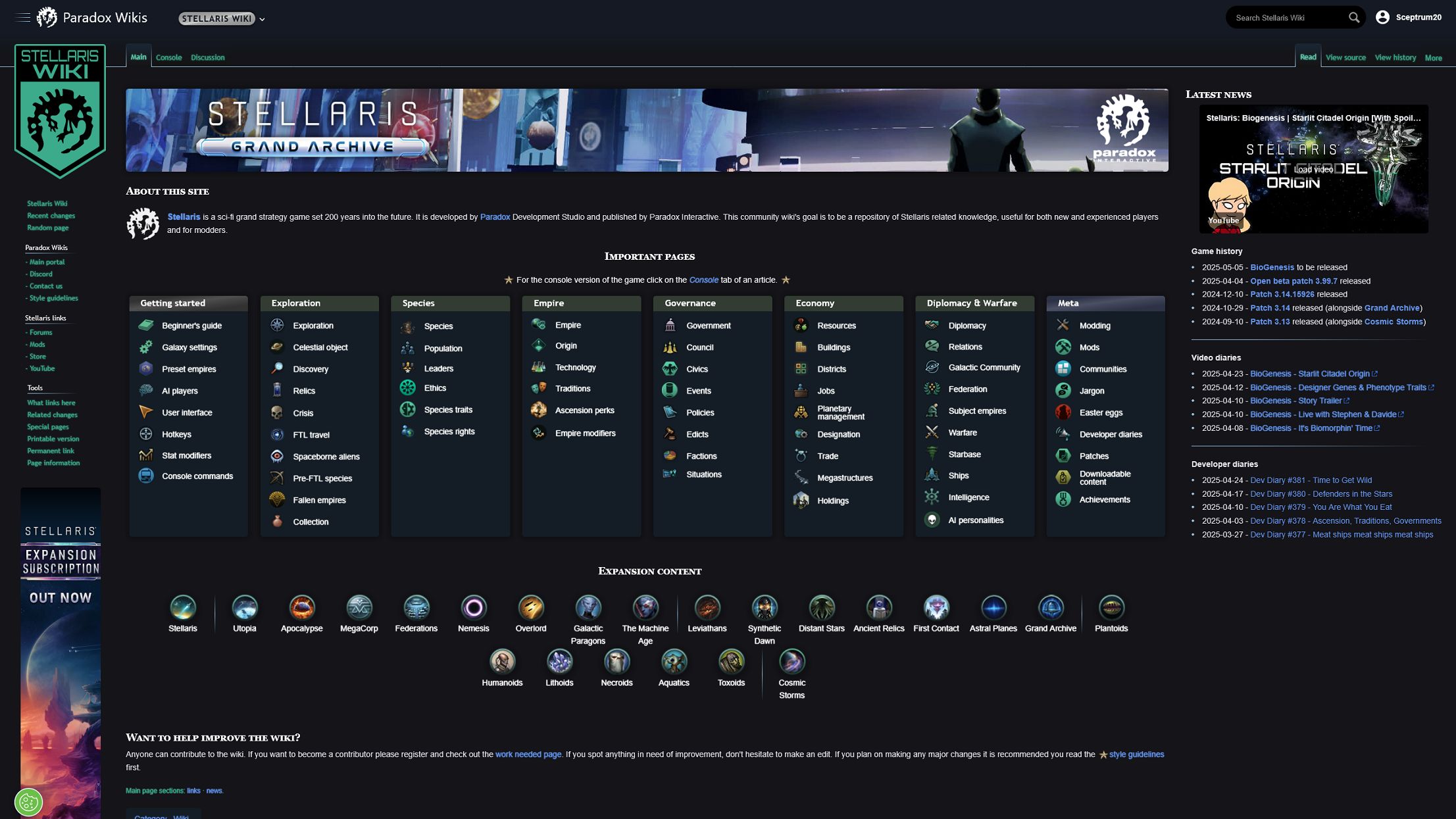Screen dimensions: 1456x819
Task: Open the Discussion tab
Action: tap(207, 57)
